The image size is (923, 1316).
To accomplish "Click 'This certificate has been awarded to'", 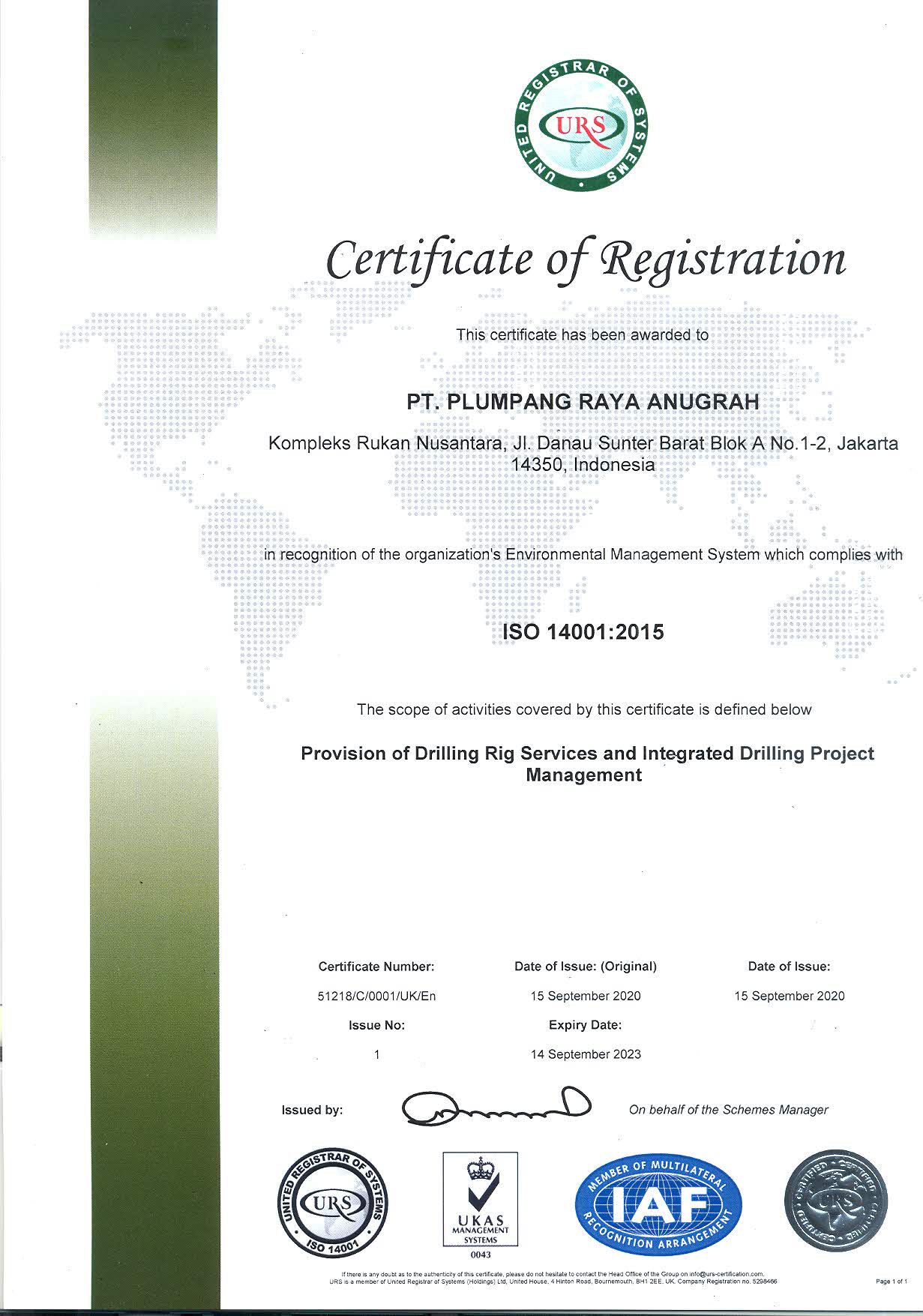I will 583,335.
